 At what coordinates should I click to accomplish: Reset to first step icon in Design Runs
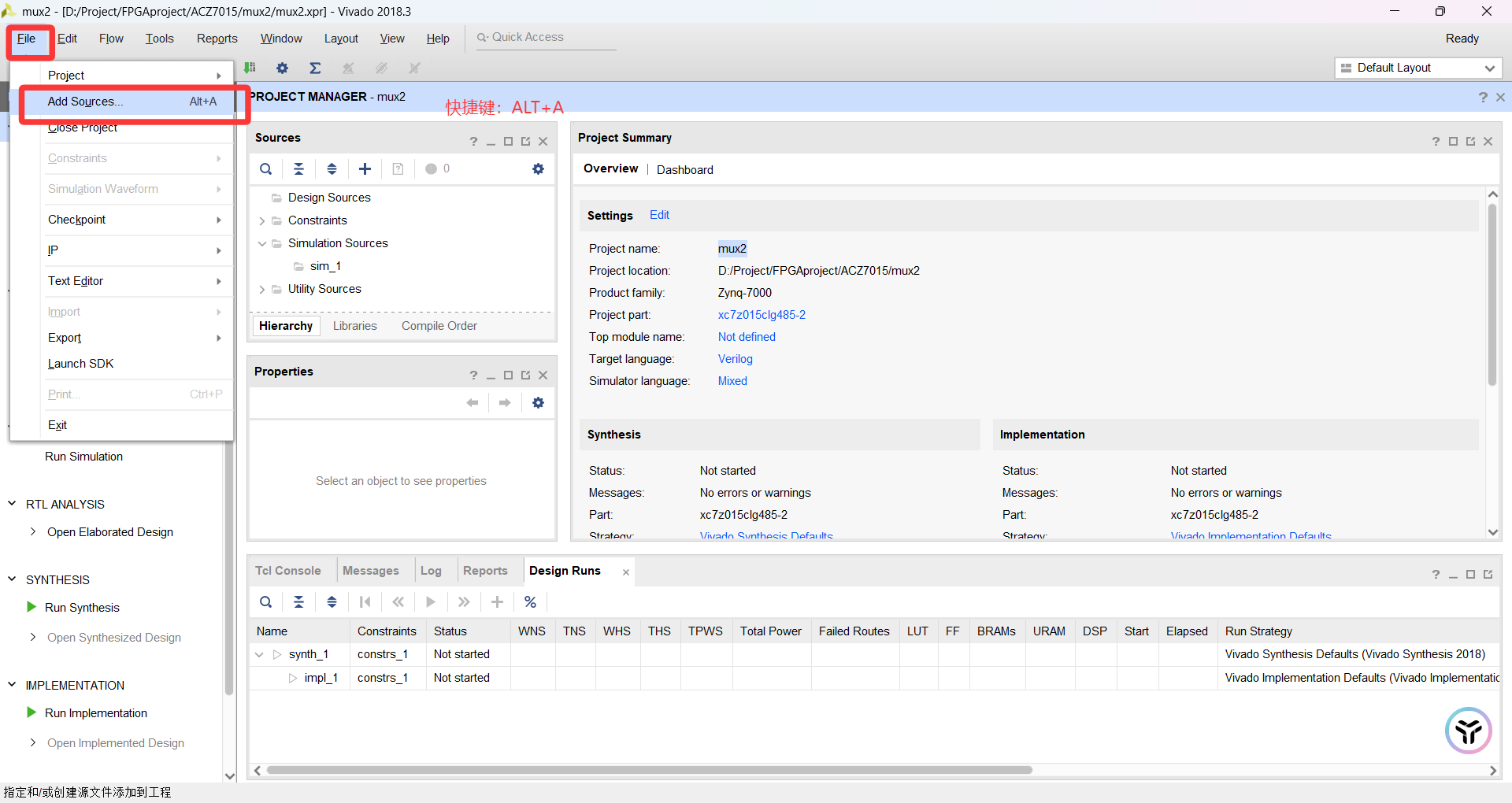point(365,602)
